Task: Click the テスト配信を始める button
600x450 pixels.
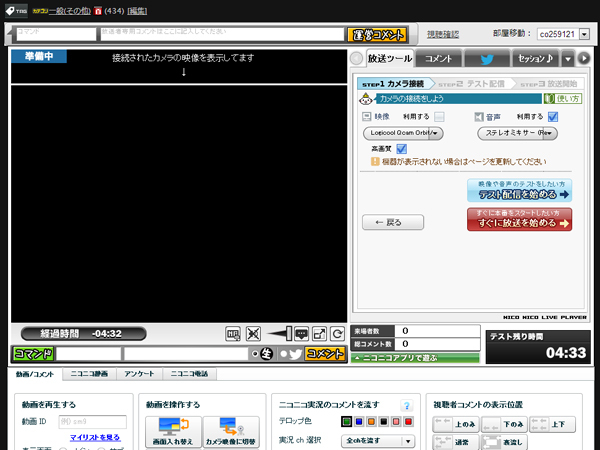Action: pyautogui.click(x=519, y=190)
